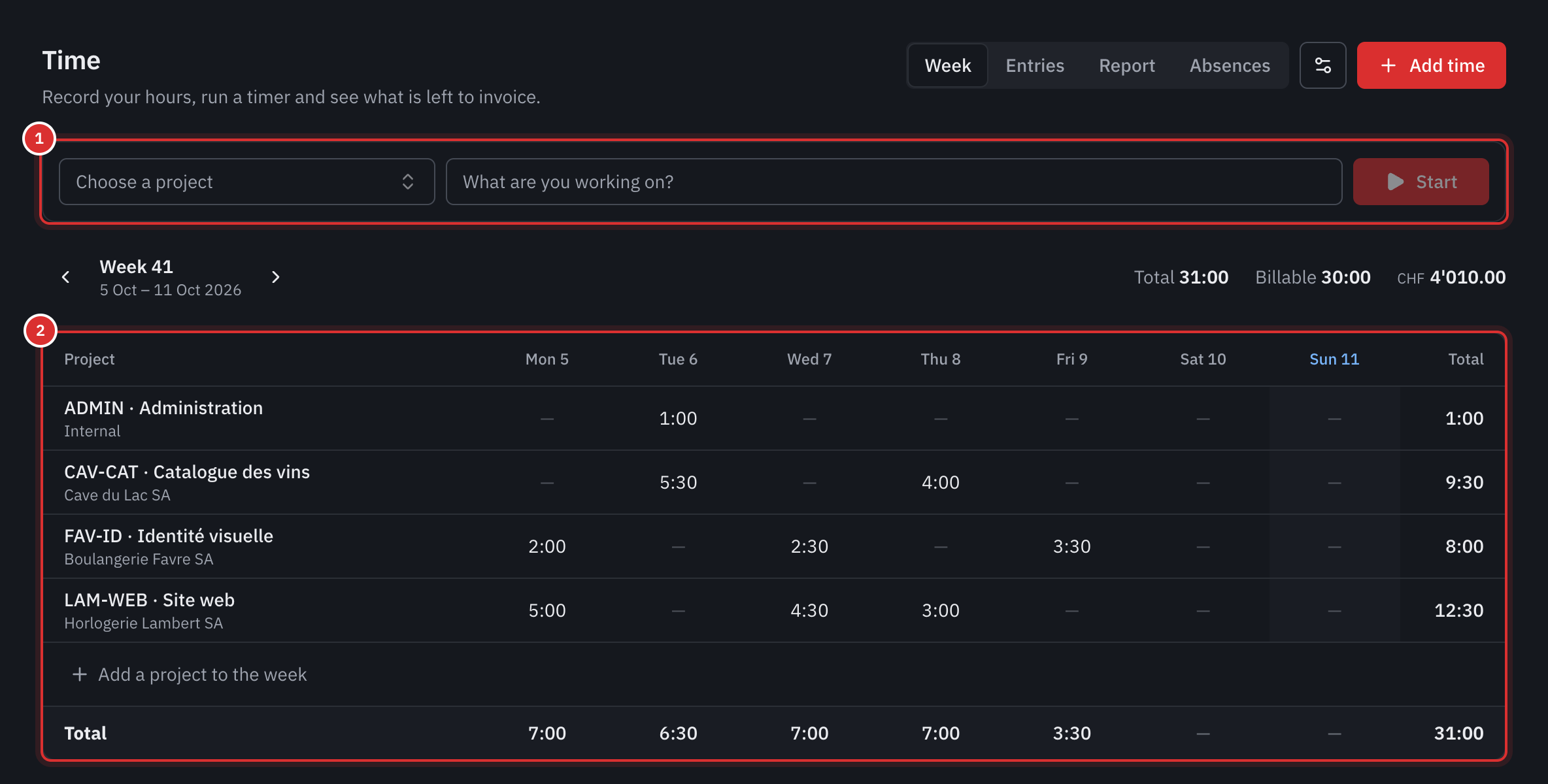This screenshot has width=1548, height=784.
Task: Click the Billable 30:00 summary
Action: coord(1313,278)
